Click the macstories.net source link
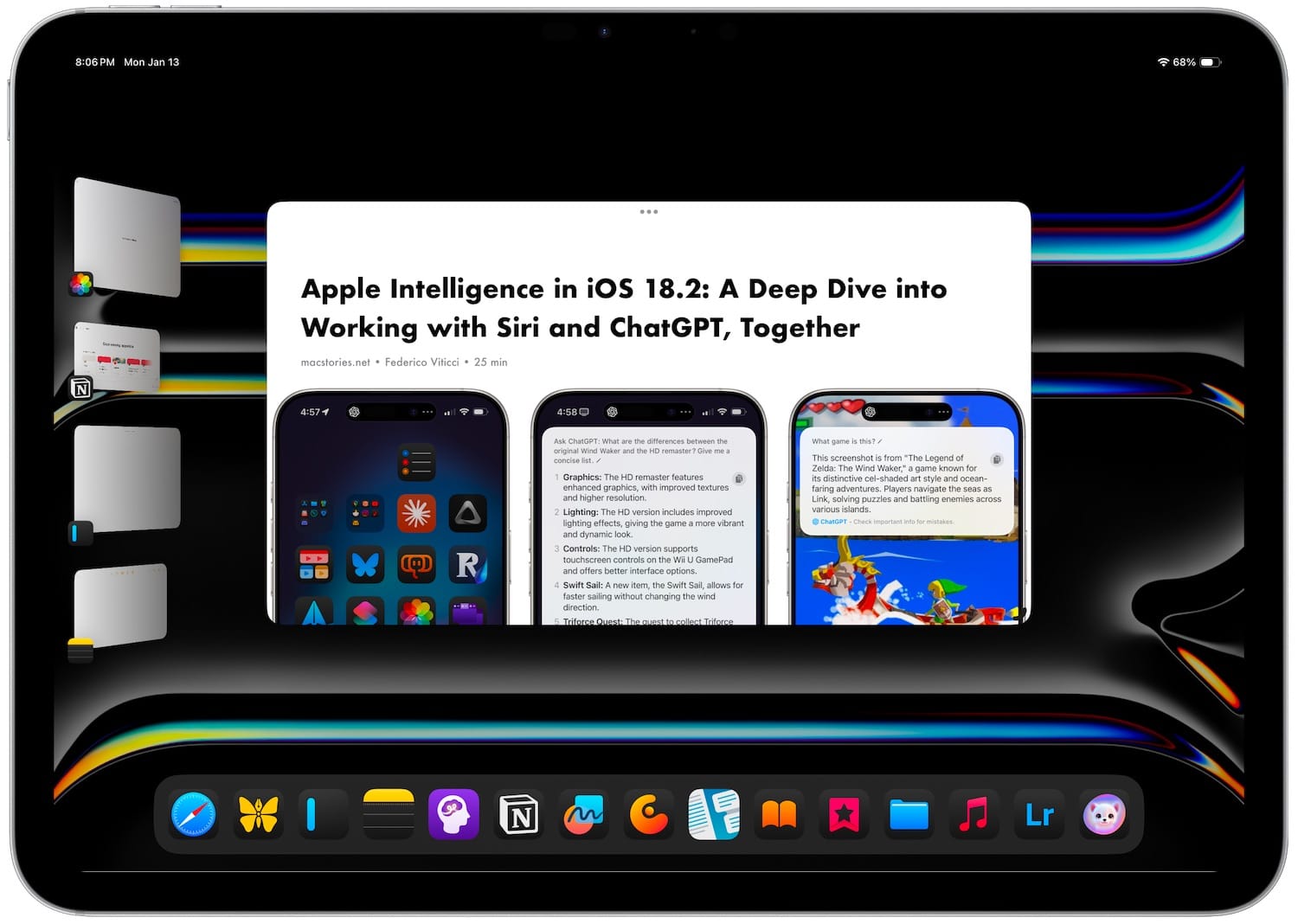The width and height of the screenshot is (1298, 924). click(x=334, y=363)
